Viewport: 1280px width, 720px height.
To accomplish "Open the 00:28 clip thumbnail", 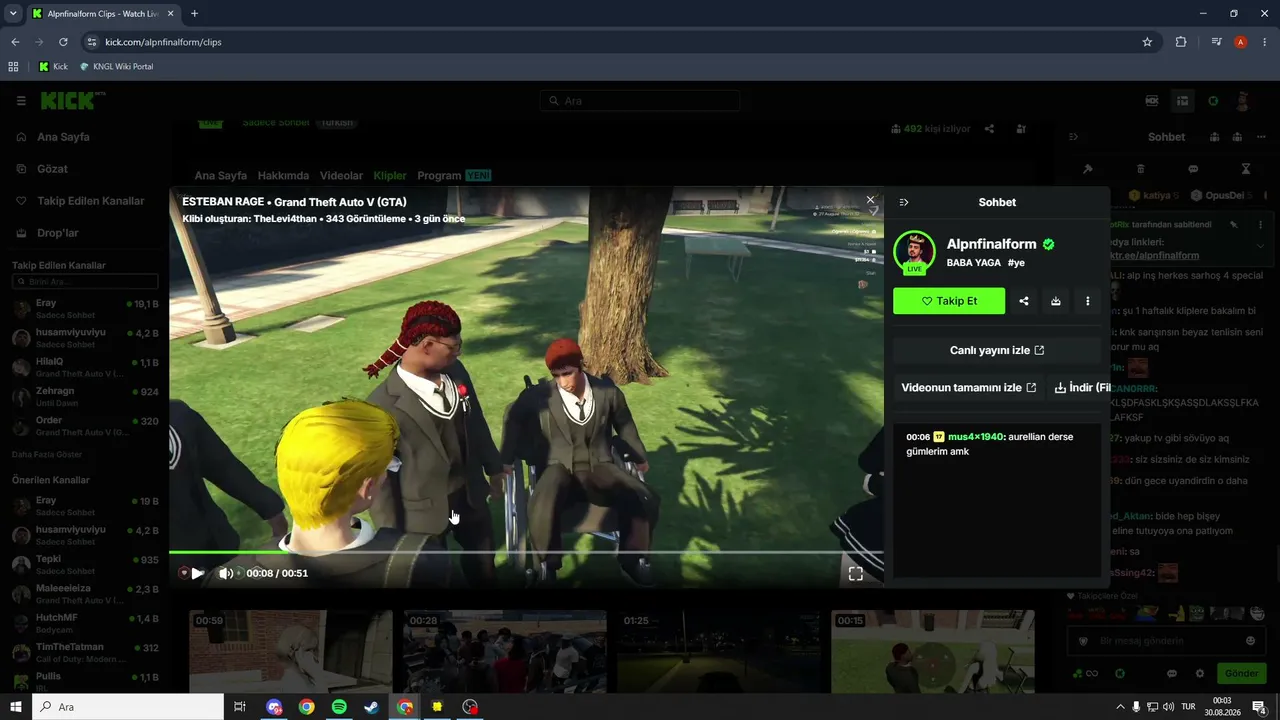I will 505,651.
